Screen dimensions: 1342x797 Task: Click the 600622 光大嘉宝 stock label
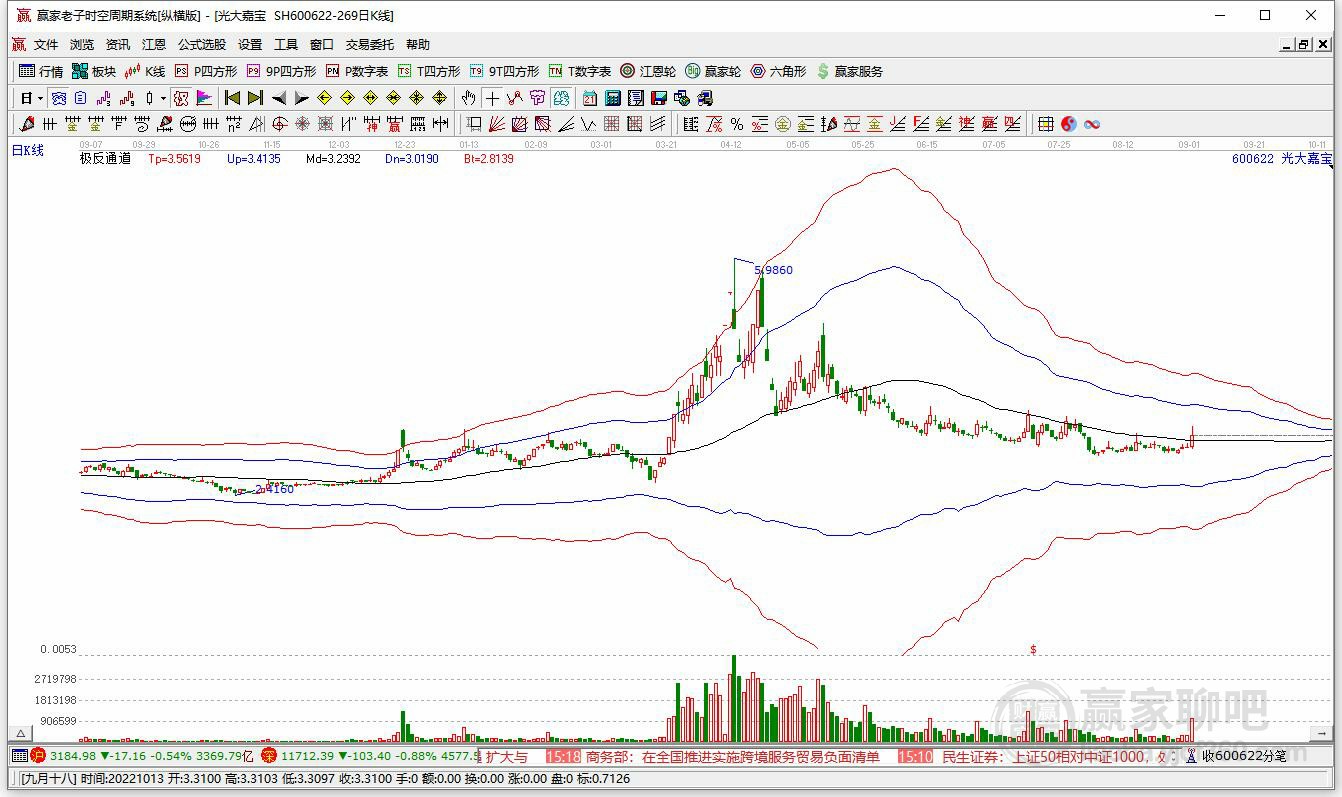(1282, 158)
